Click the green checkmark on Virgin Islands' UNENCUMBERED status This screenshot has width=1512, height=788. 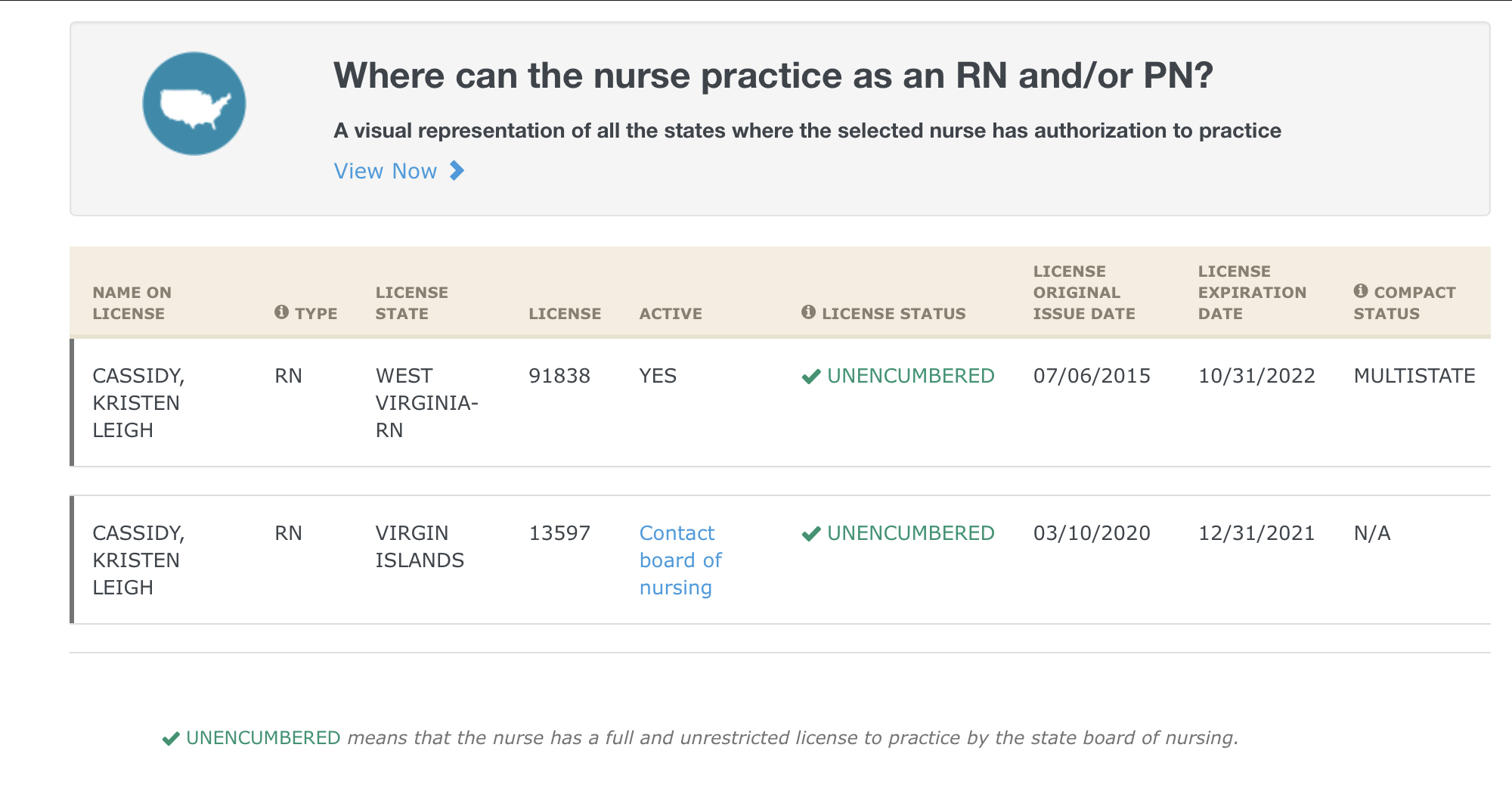tap(811, 532)
